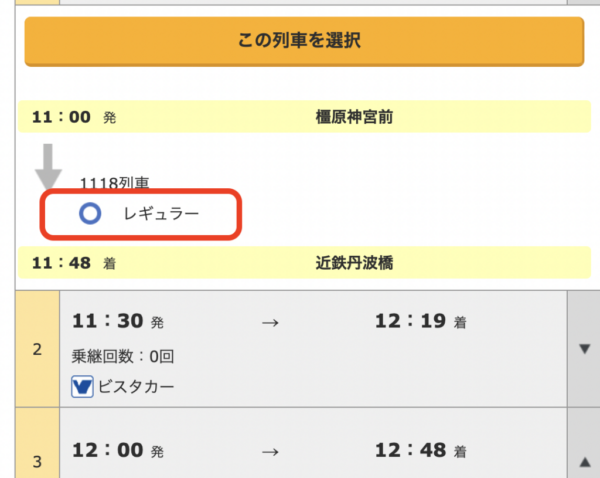Click the arrow between 11:30 and 12:19
Viewport: 600px width, 478px height.
tap(270, 323)
